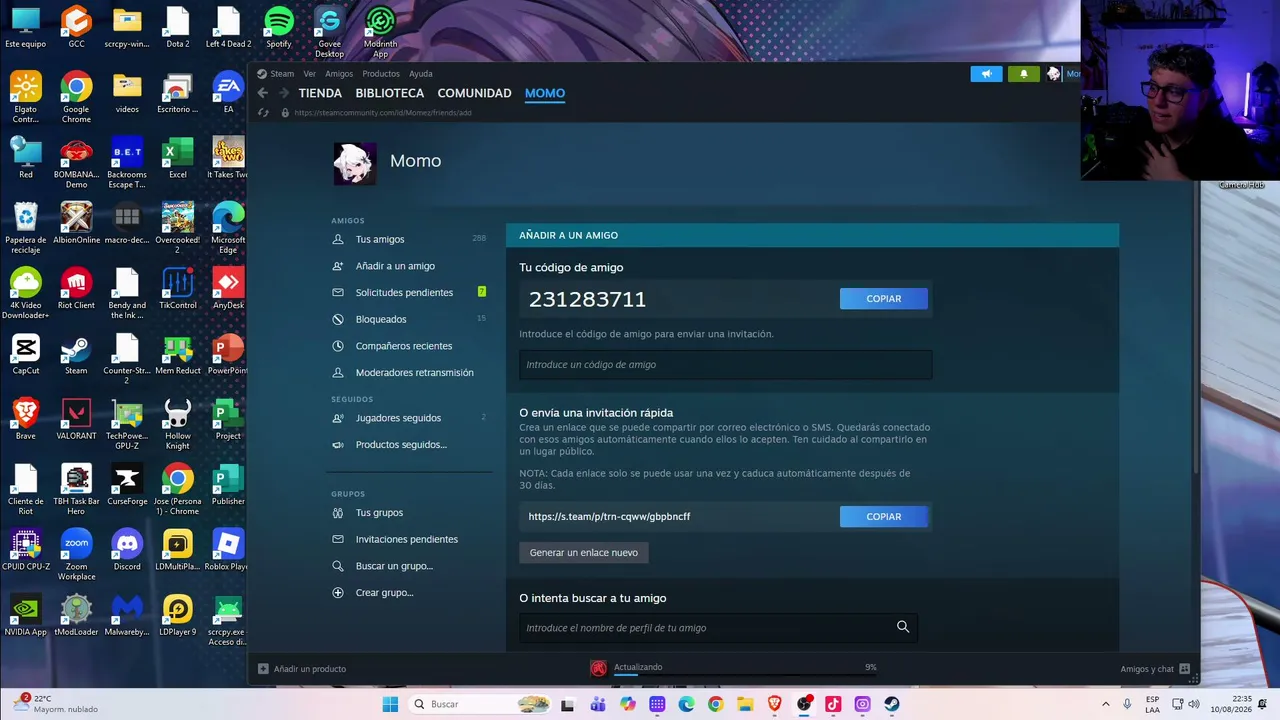Screen dimensions: 1280x720
Task: Click the Windows taskbar Buscar search box
Action: [481, 704]
